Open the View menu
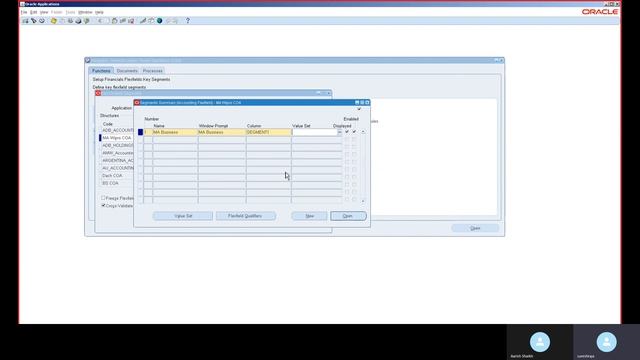640x360 pixels. pos(44,12)
